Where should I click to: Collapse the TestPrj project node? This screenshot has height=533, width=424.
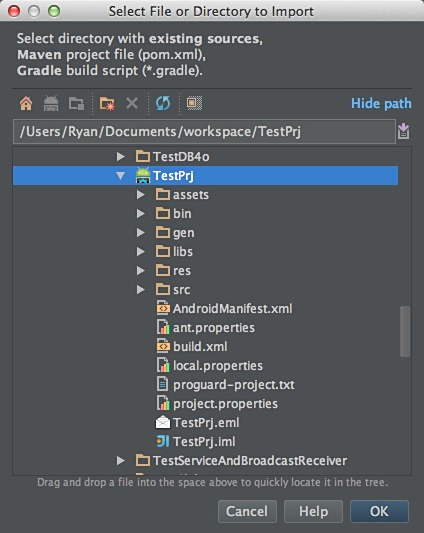(x=120, y=176)
